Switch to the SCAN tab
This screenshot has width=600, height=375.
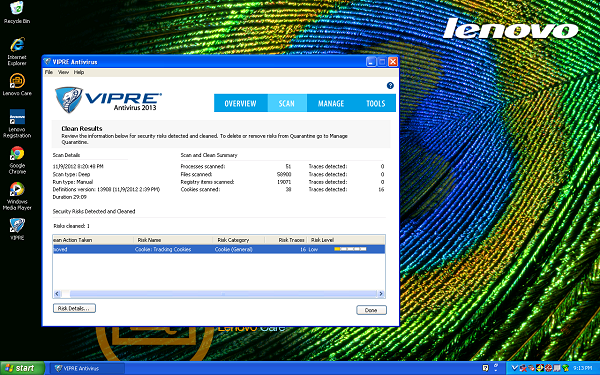click(x=287, y=103)
